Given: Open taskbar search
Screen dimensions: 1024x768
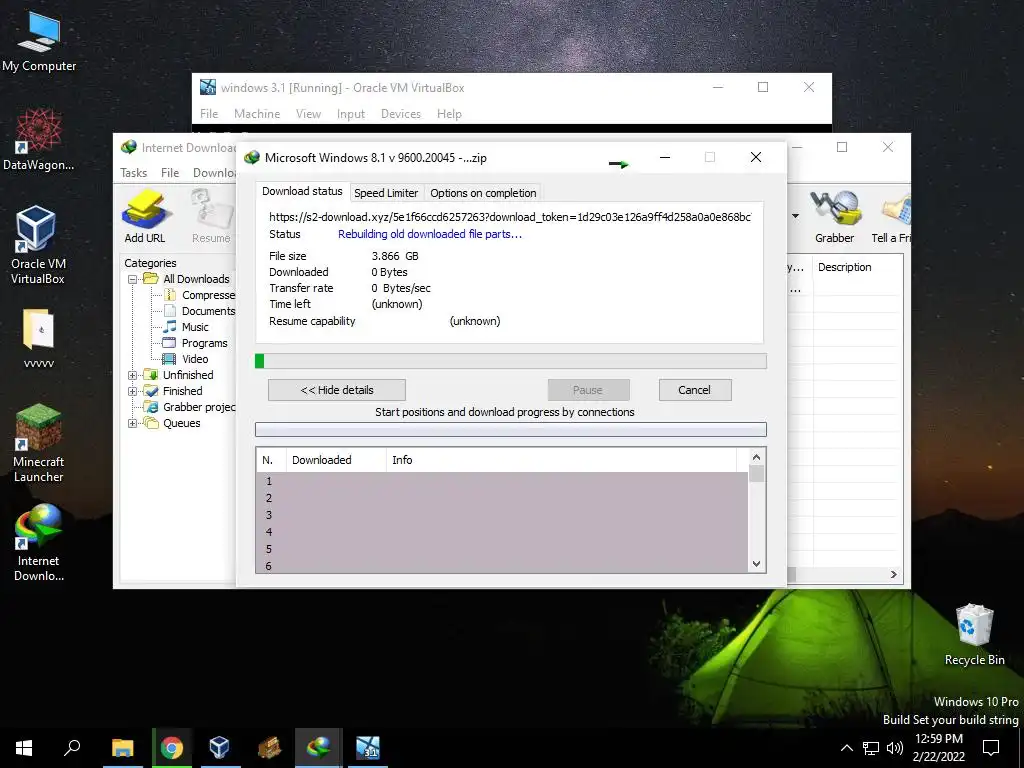Looking at the screenshot, I should pyautogui.click(x=72, y=748).
